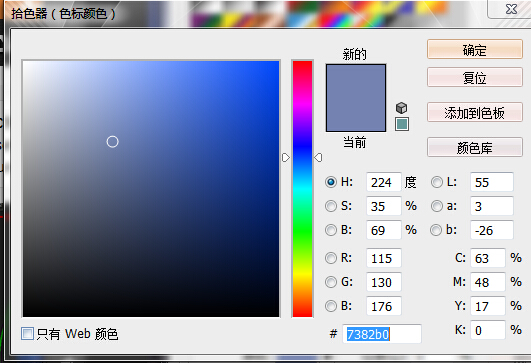Screen dimensions: 531x363
Task: Click the 度 unit label beside hue
Action: (410, 182)
